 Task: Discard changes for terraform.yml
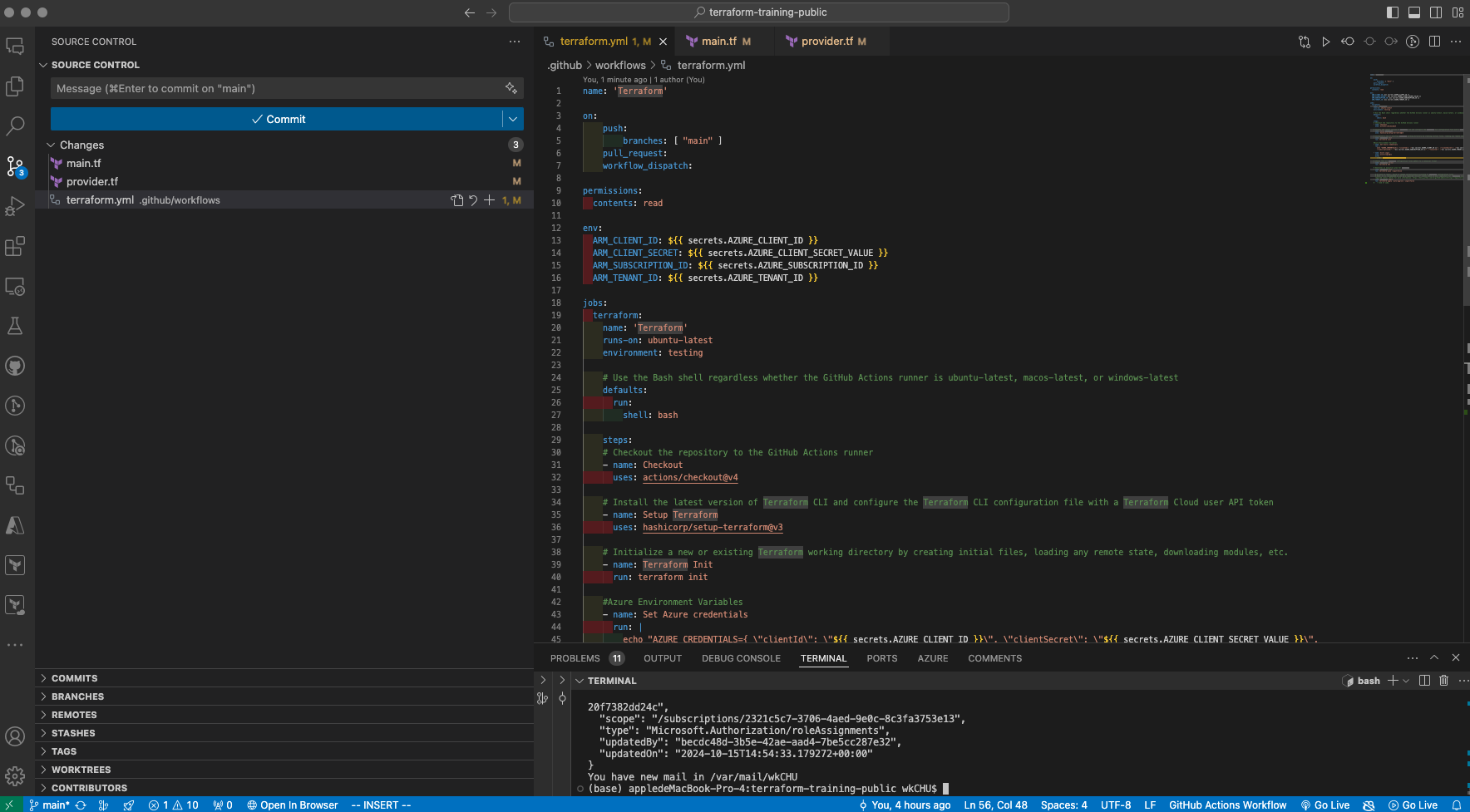pyautogui.click(x=473, y=200)
